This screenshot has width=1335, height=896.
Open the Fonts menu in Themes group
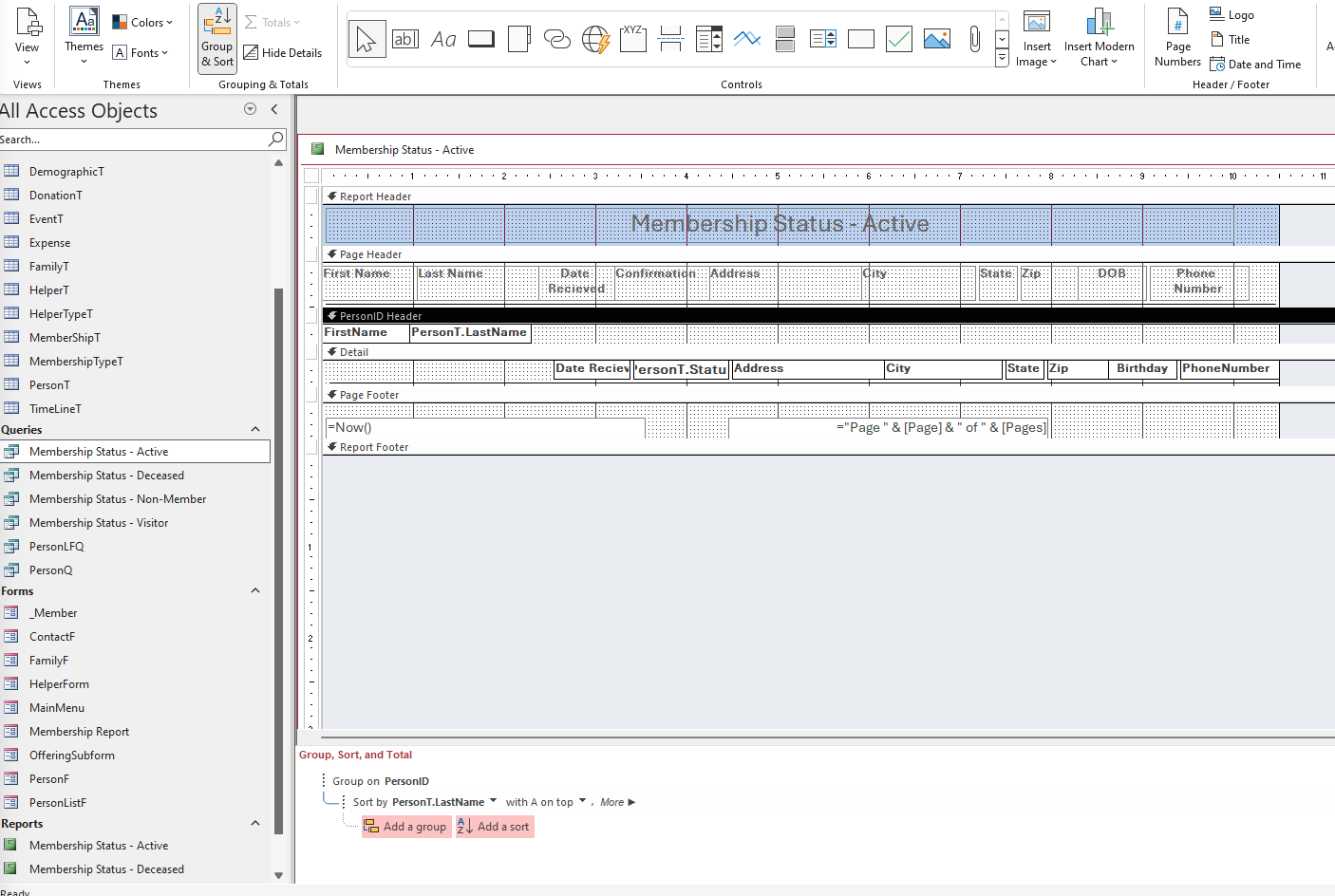(142, 52)
